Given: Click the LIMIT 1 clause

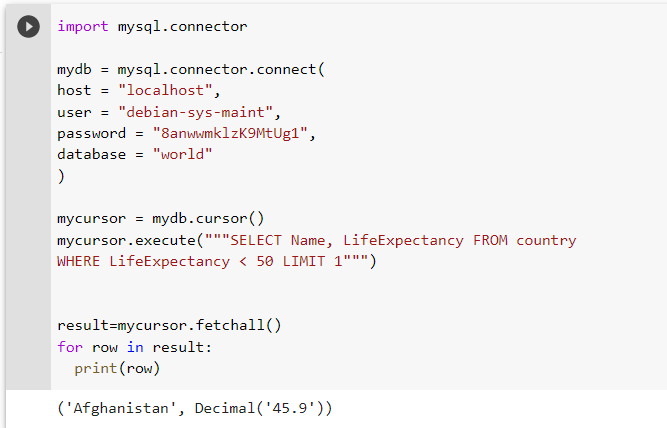Looking at the screenshot, I should pos(312,261).
